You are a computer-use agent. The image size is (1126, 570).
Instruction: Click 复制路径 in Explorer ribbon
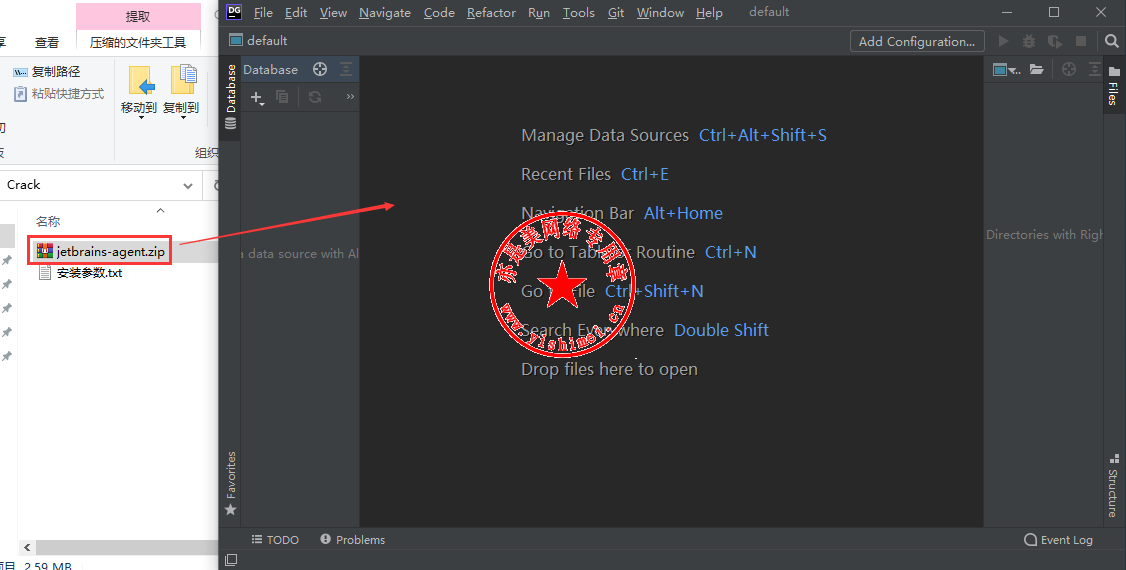click(x=47, y=72)
